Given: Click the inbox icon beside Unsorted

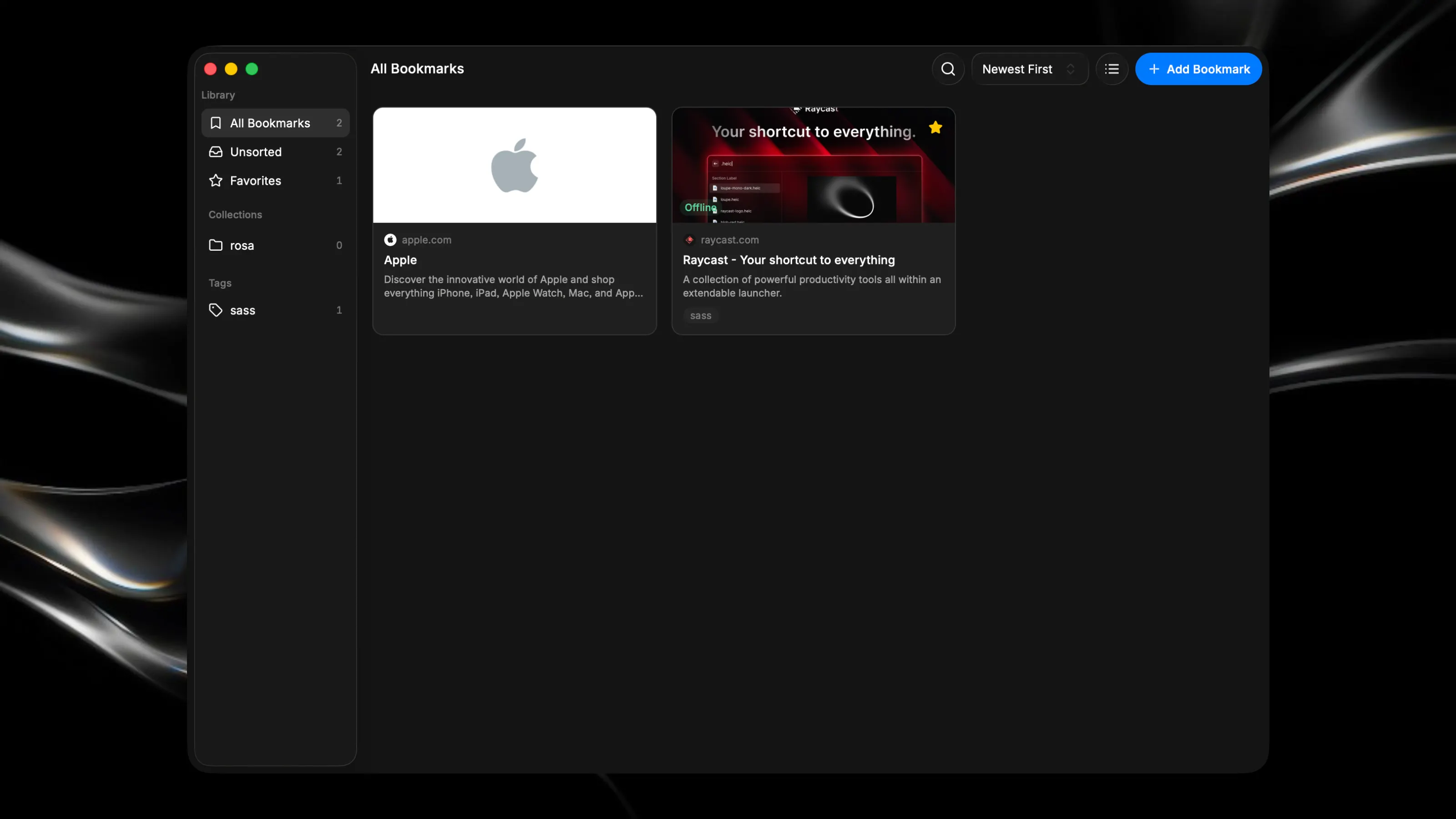Looking at the screenshot, I should [215, 152].
